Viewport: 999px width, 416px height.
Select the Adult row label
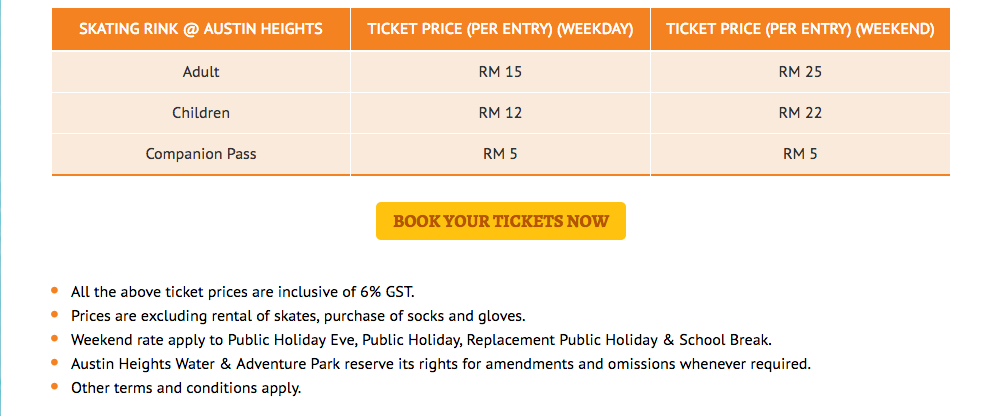tap(201, 72)
